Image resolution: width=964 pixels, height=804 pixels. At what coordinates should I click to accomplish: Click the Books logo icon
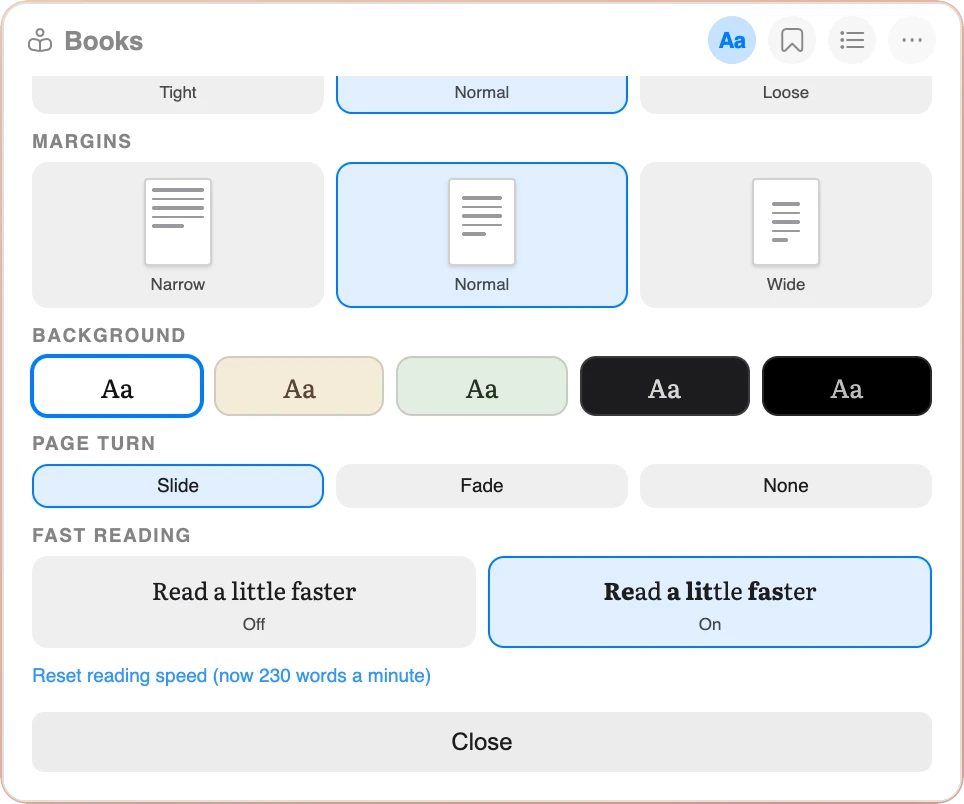tap(40, 41)
